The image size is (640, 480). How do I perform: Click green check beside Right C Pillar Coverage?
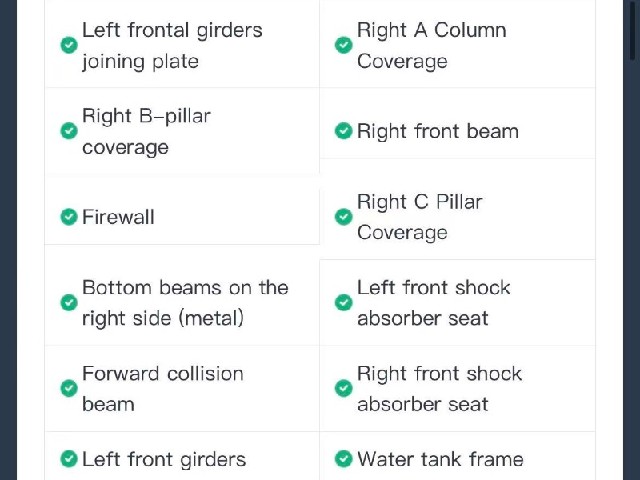[344, 217]
